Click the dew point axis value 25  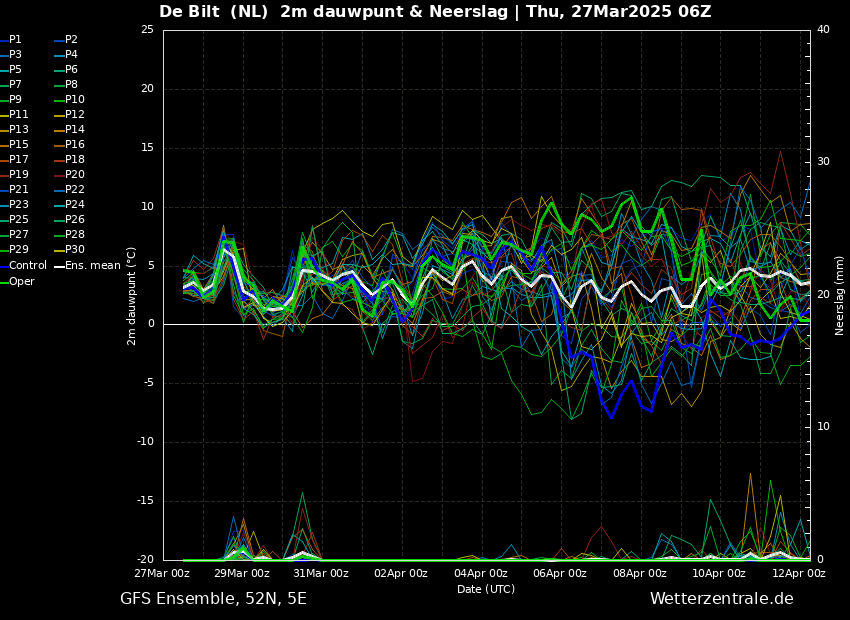pyautogui.click(x=147, y=30)
